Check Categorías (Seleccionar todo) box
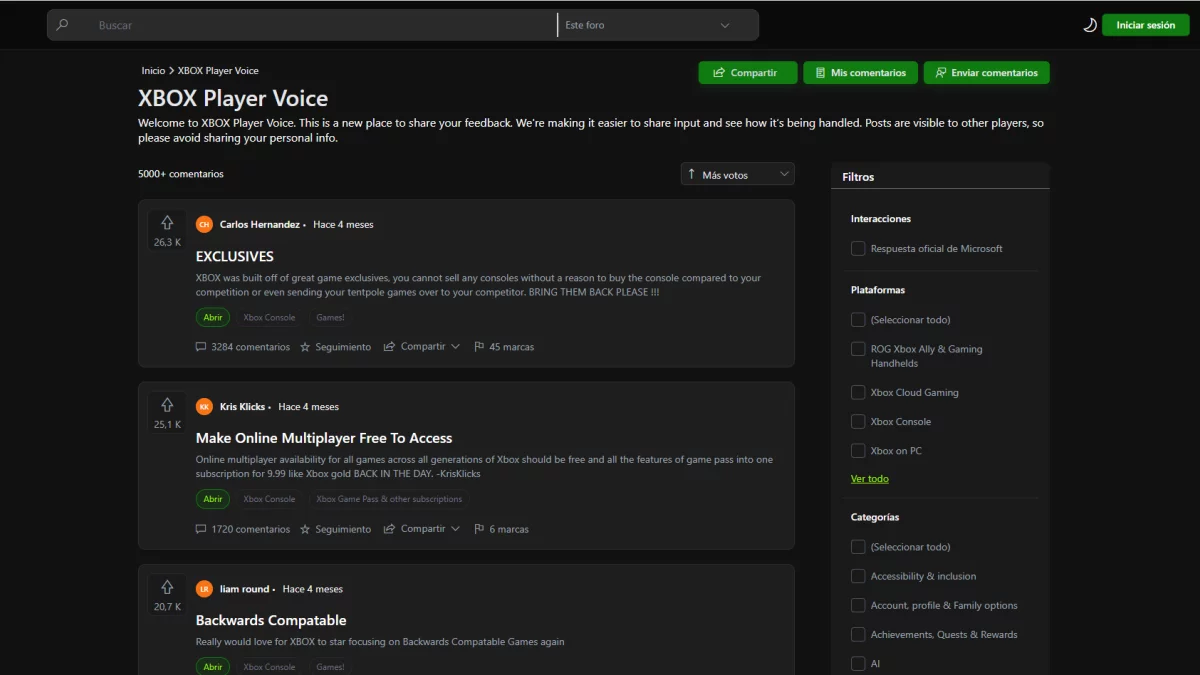Viewport: 1200px width, 675px height. (x=858, y=547)
